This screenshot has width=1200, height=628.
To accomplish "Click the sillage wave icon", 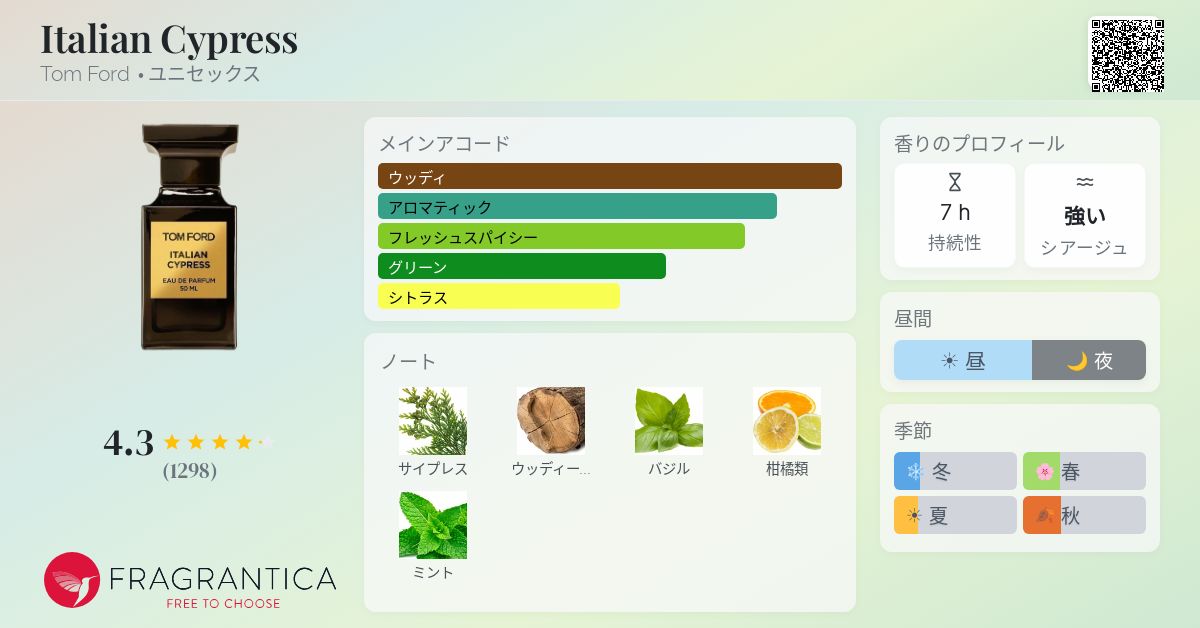I will pyautogui.click(x=1085, y=182).
